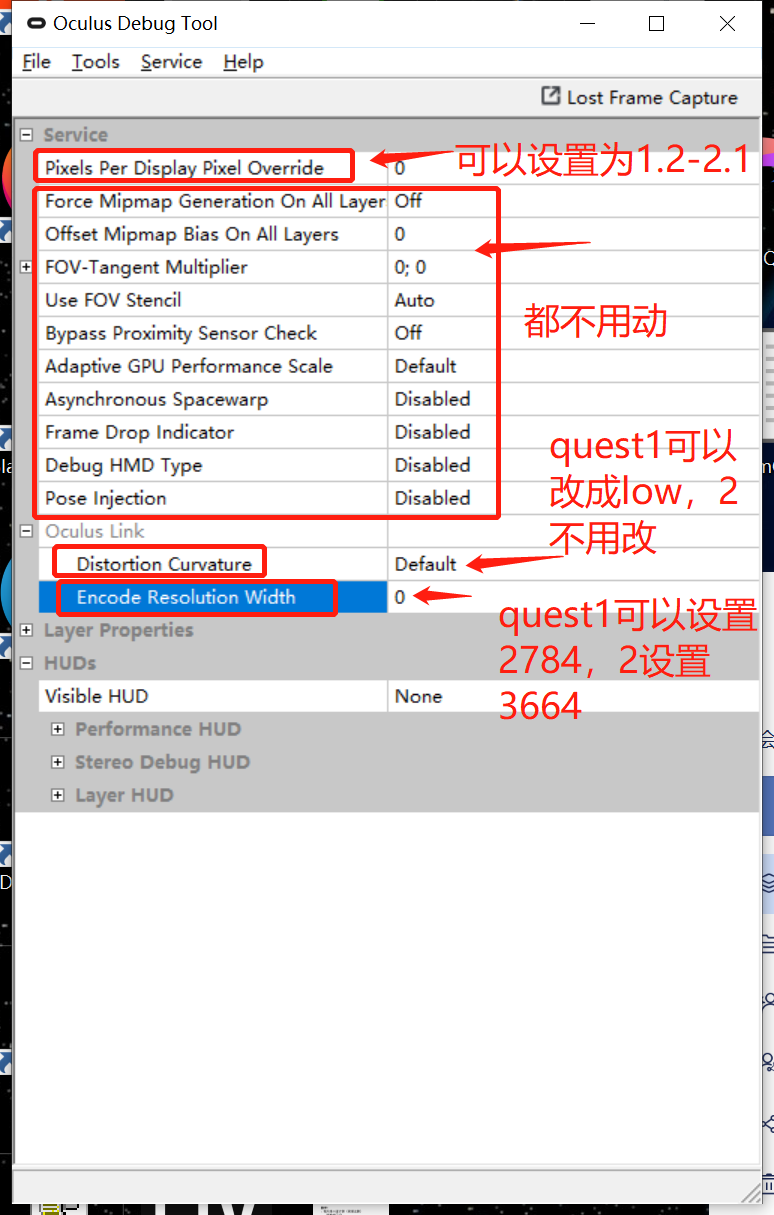The image size is (774, 1215).
Task: Change Bypass Proximity Sensor Check value
Action: 572,333
